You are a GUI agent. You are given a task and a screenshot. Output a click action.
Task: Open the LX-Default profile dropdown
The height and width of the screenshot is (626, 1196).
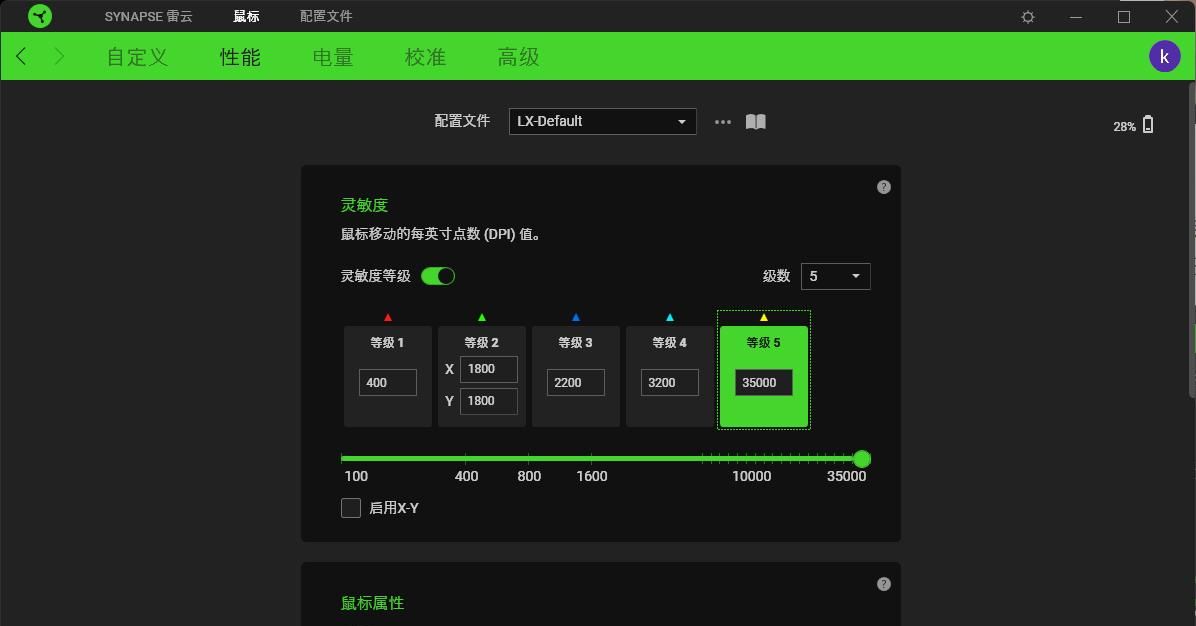[603, 121]
